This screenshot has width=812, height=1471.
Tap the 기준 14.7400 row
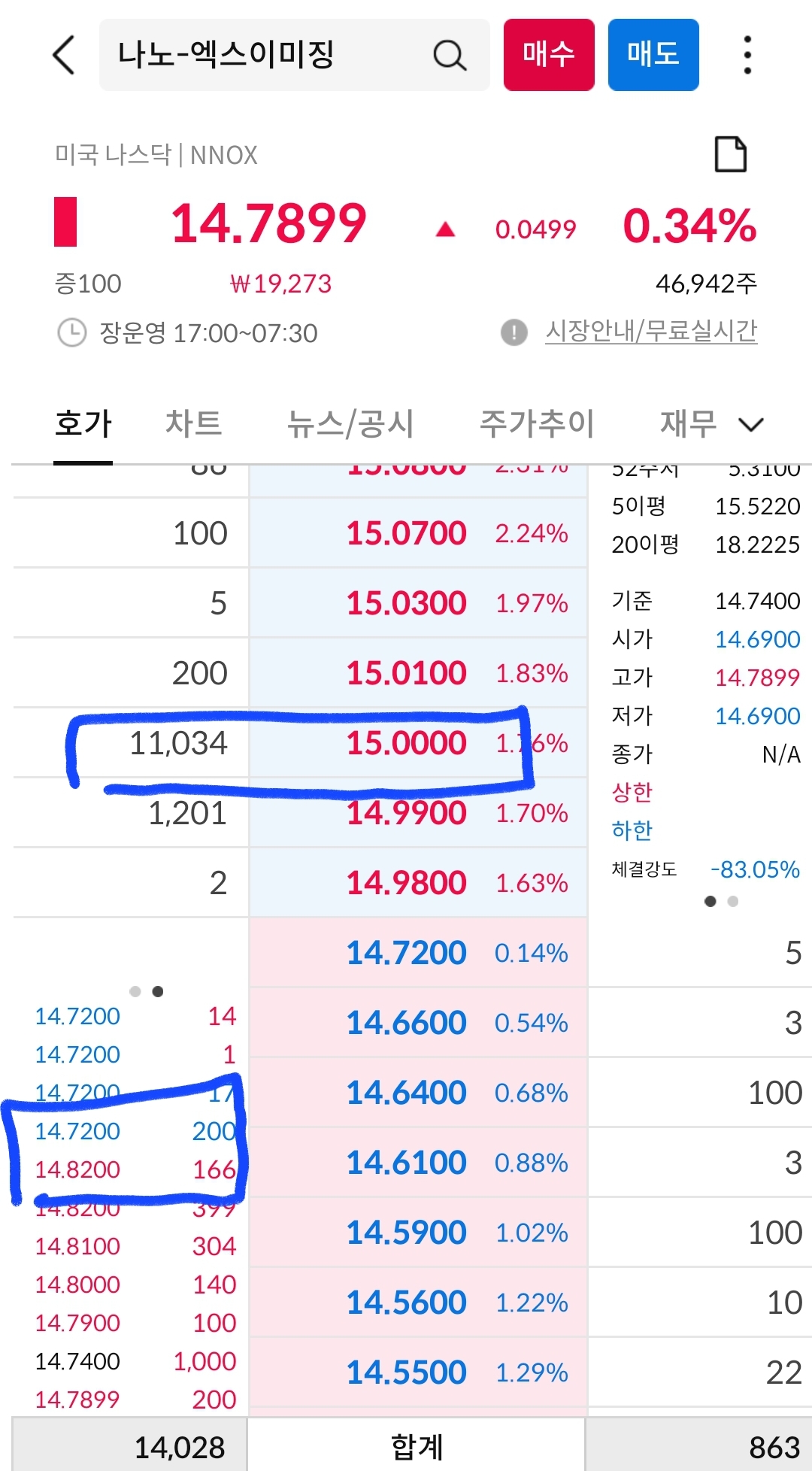706,601
